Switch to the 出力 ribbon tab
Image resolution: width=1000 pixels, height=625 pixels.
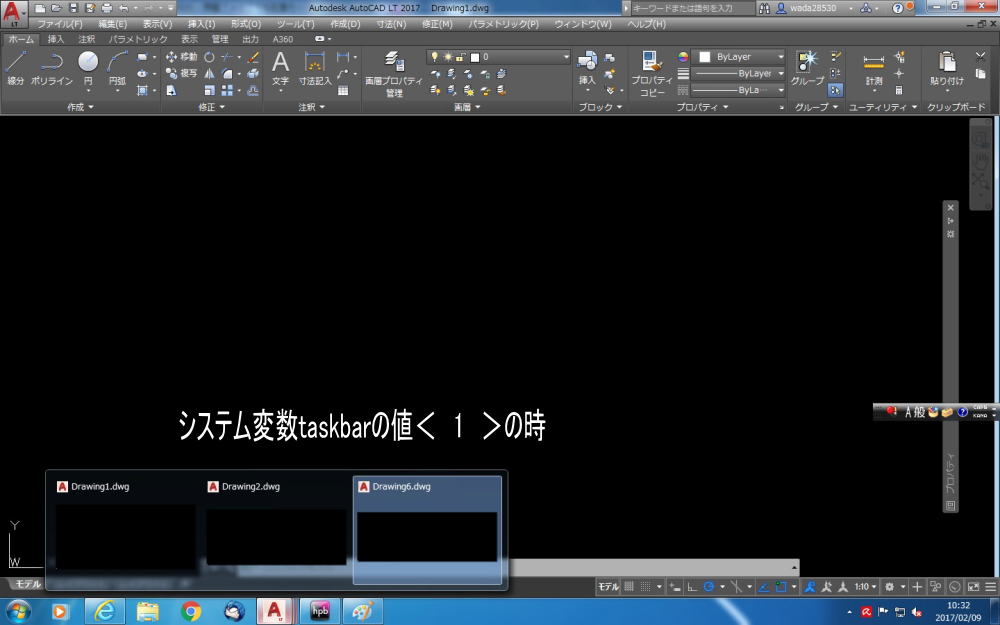coord(250,39)
